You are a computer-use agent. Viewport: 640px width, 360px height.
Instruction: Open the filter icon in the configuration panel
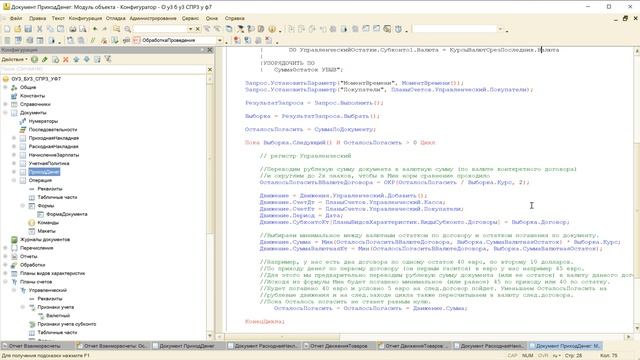click(108, 60)
